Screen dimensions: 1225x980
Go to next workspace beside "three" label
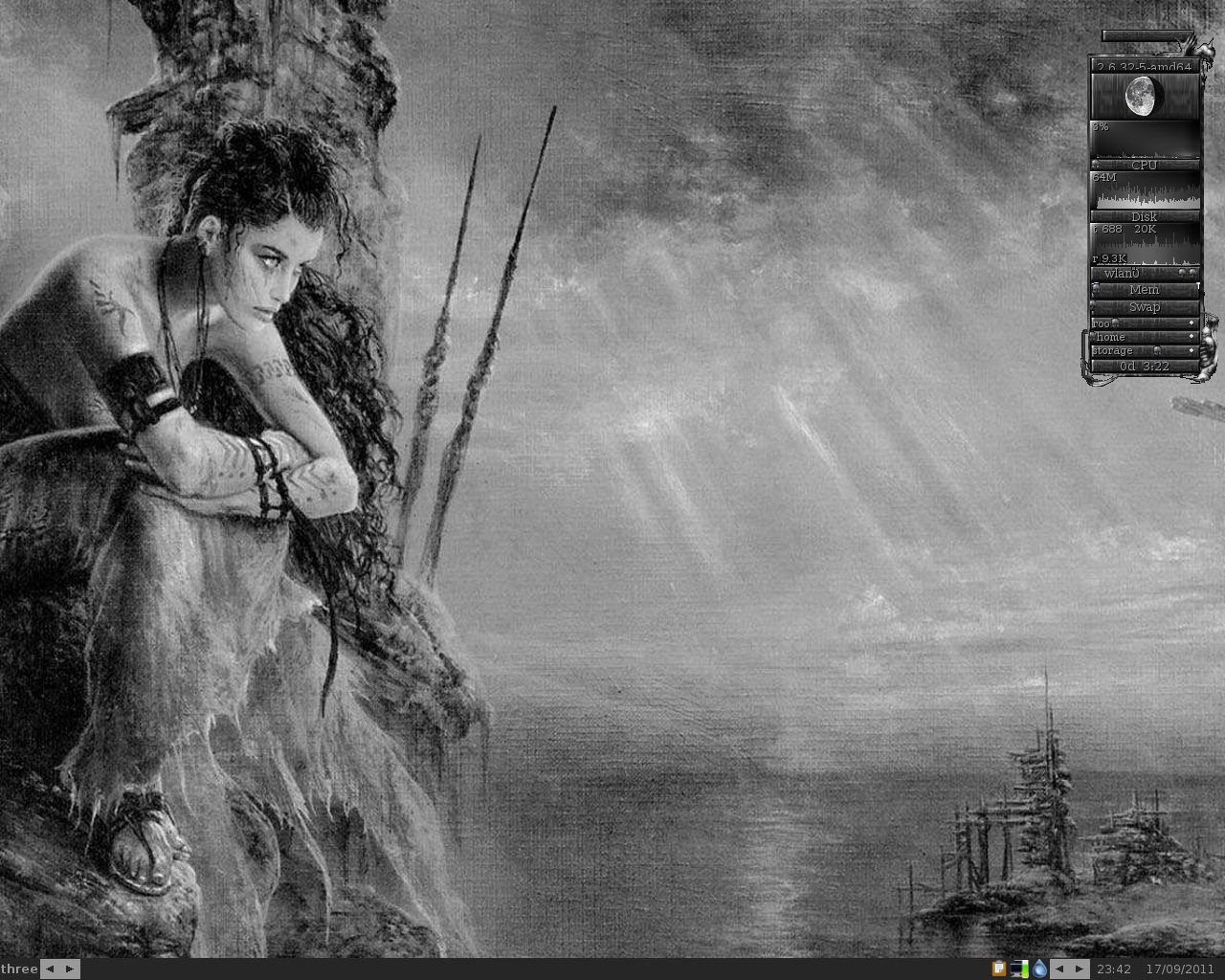click(71, 969)
